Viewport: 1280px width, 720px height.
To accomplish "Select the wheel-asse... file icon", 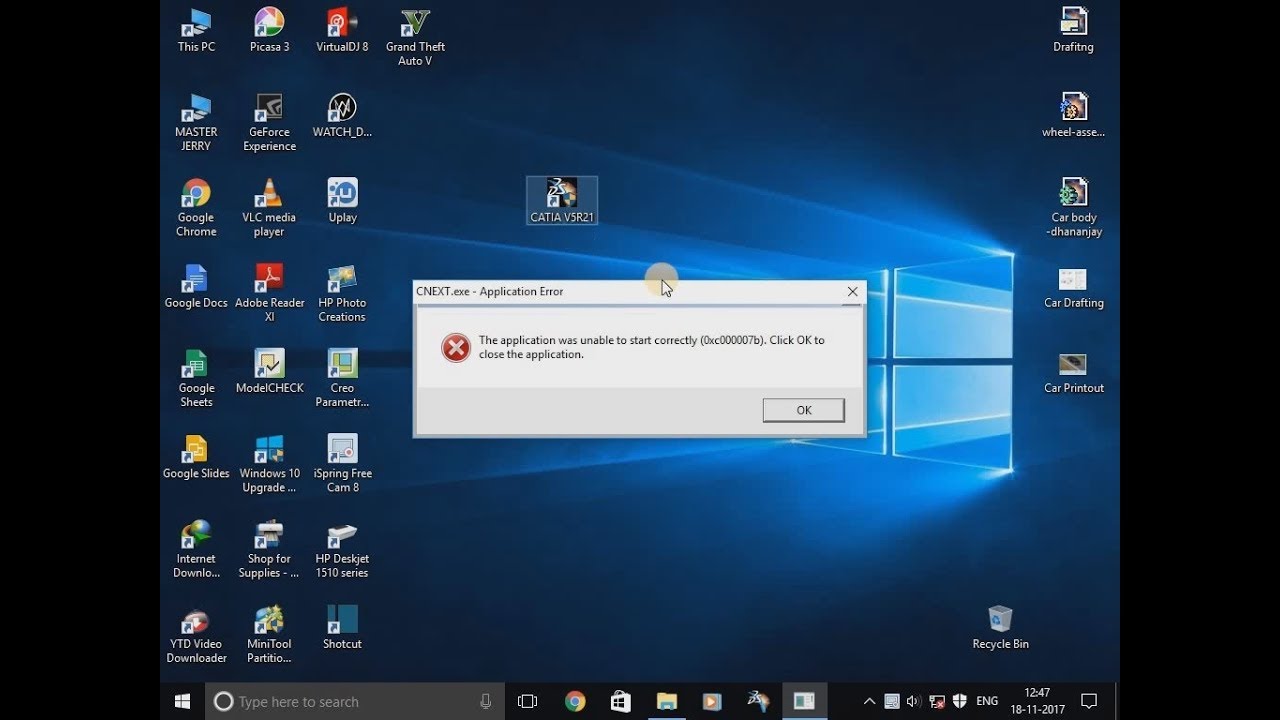I will (1073, 115).
